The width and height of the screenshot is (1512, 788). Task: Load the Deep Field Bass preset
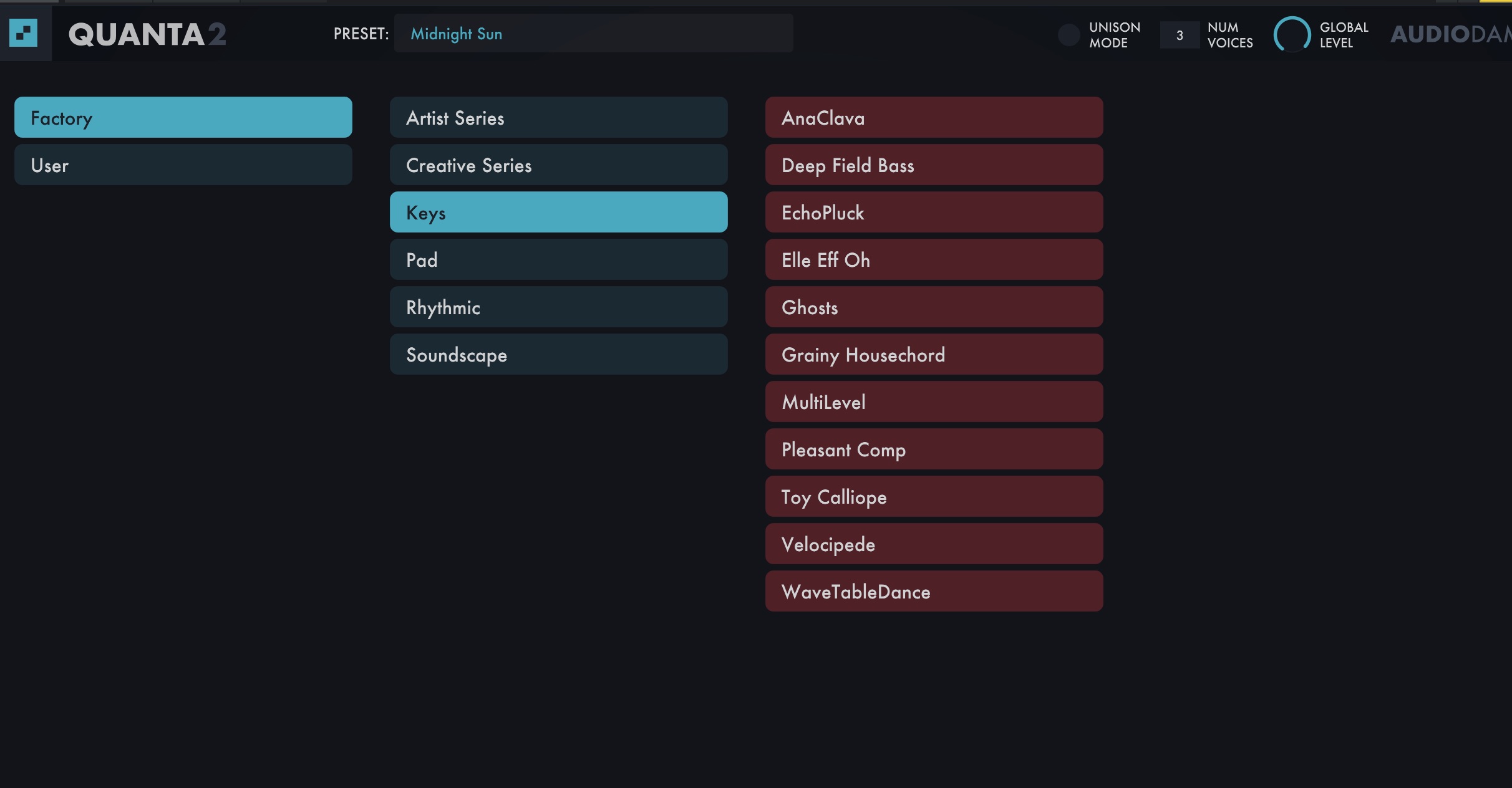coord(934,165)
